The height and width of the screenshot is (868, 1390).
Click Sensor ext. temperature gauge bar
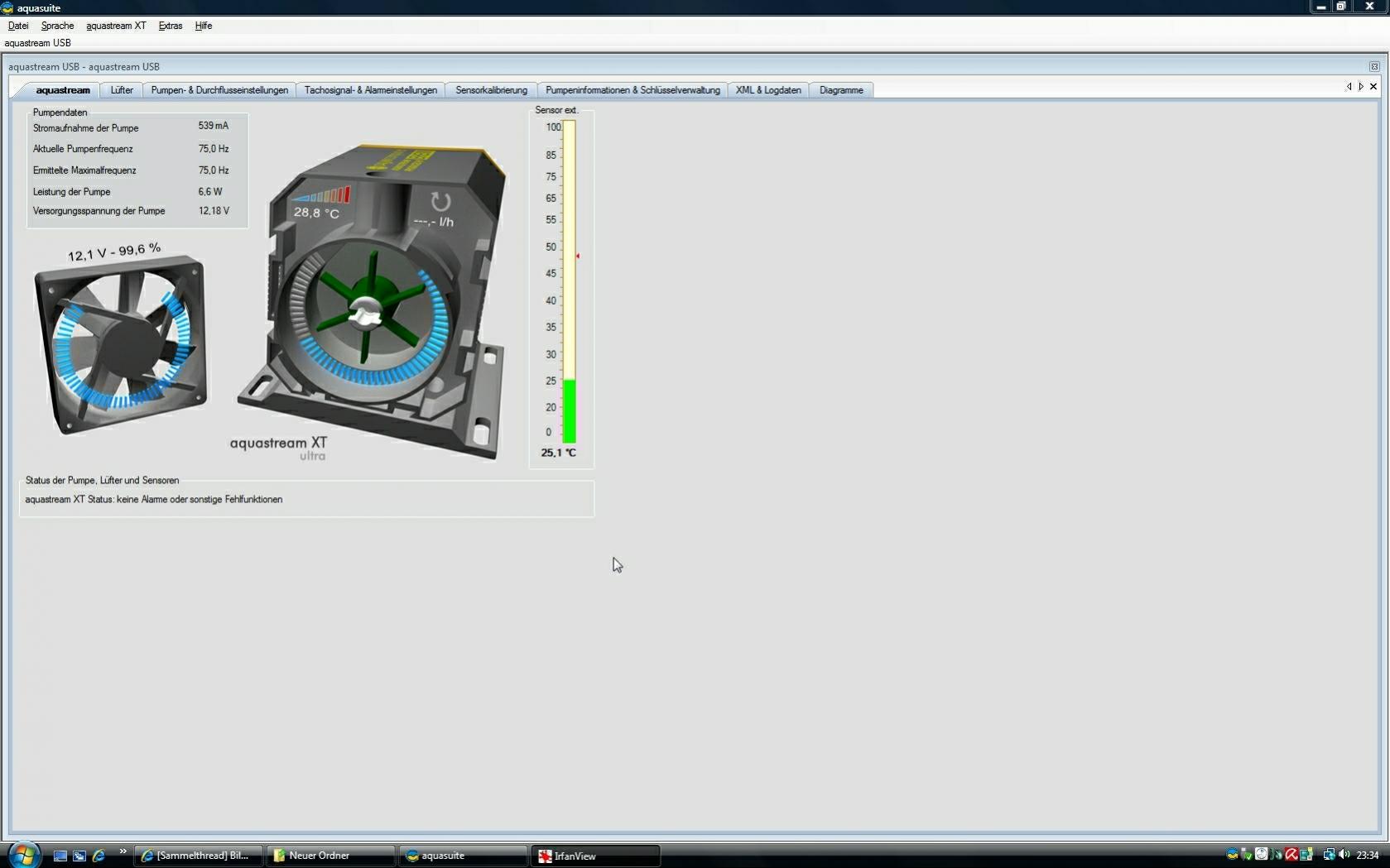click(x=570, y=281)
